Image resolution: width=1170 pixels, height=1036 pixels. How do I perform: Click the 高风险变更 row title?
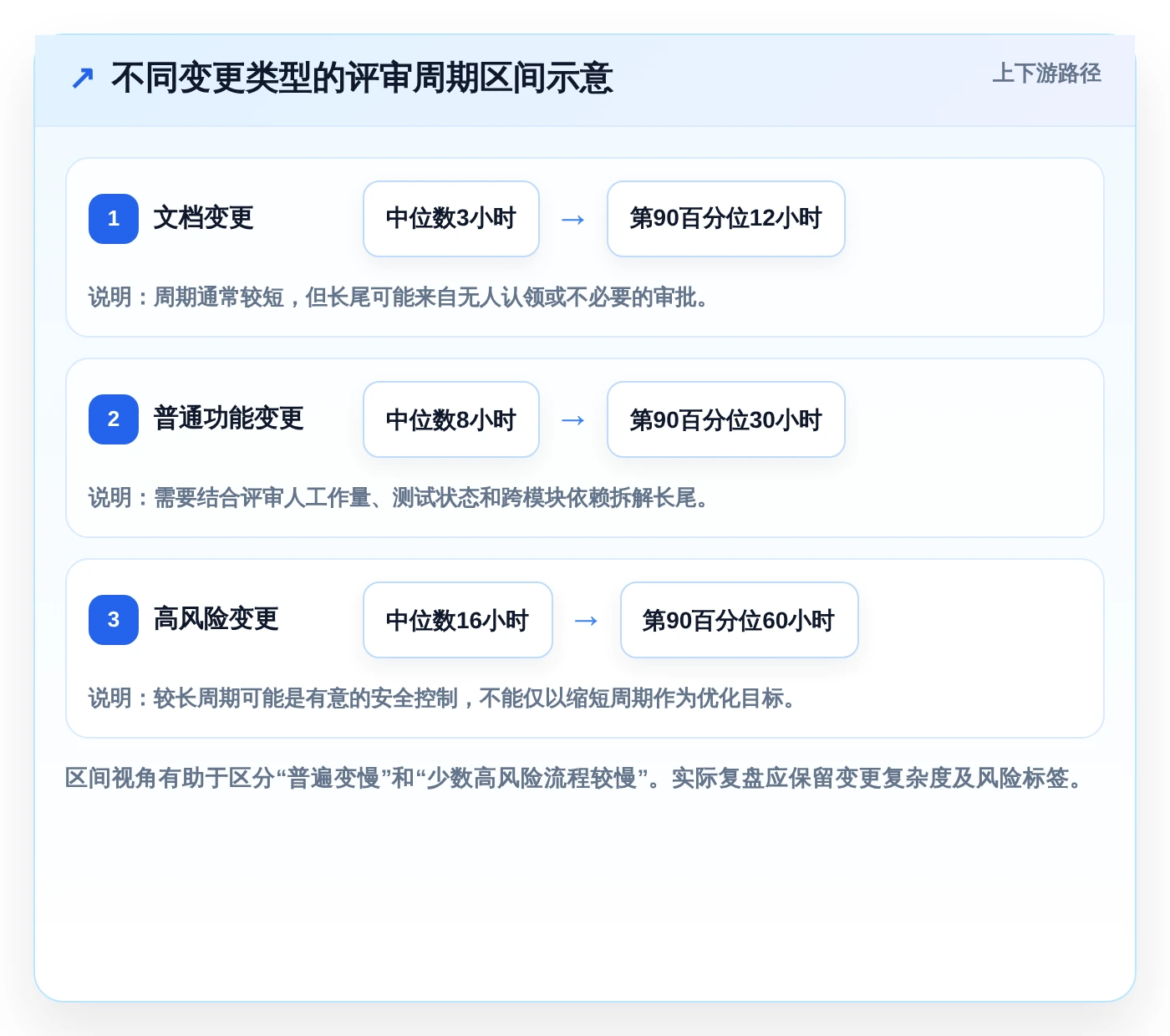pos(216,619)
